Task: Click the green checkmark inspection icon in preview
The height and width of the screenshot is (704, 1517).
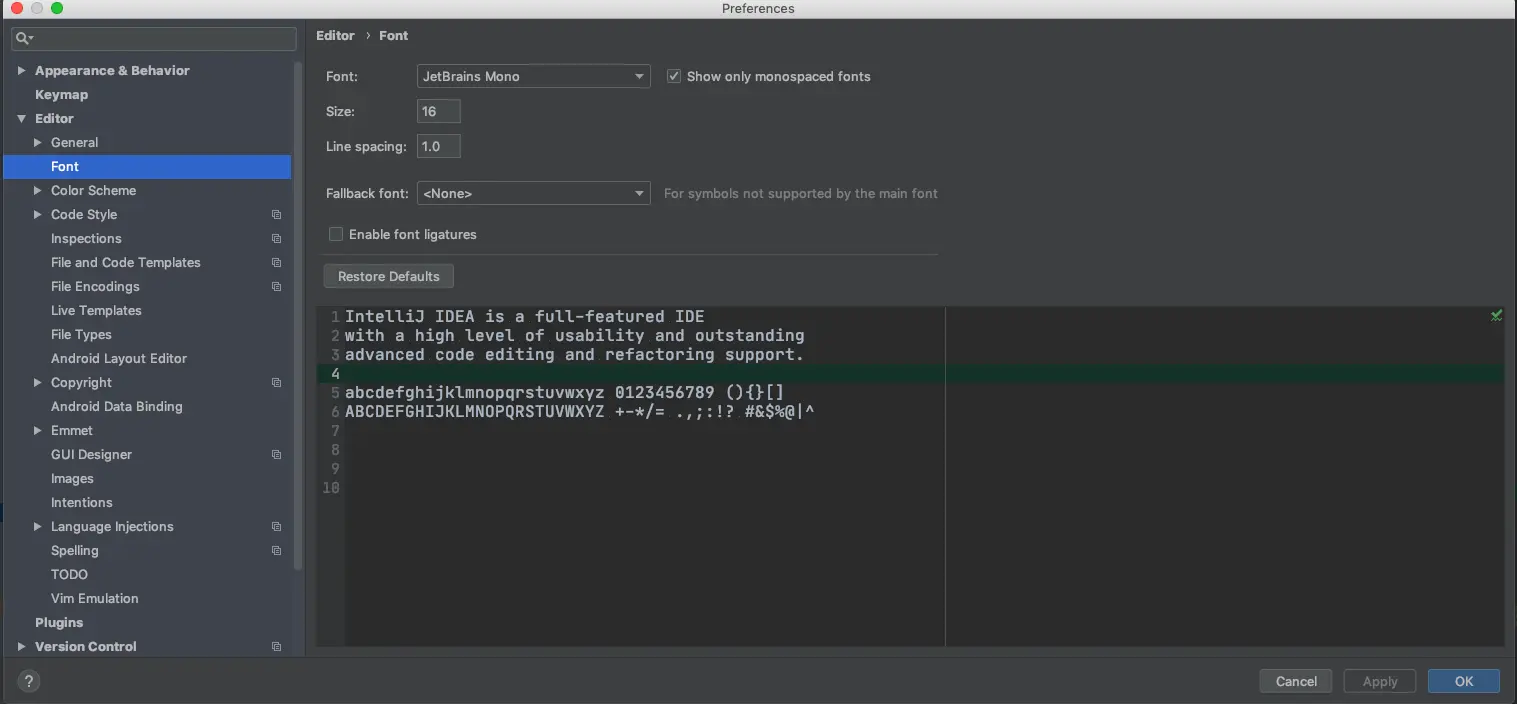Action: pos(1496,316)
